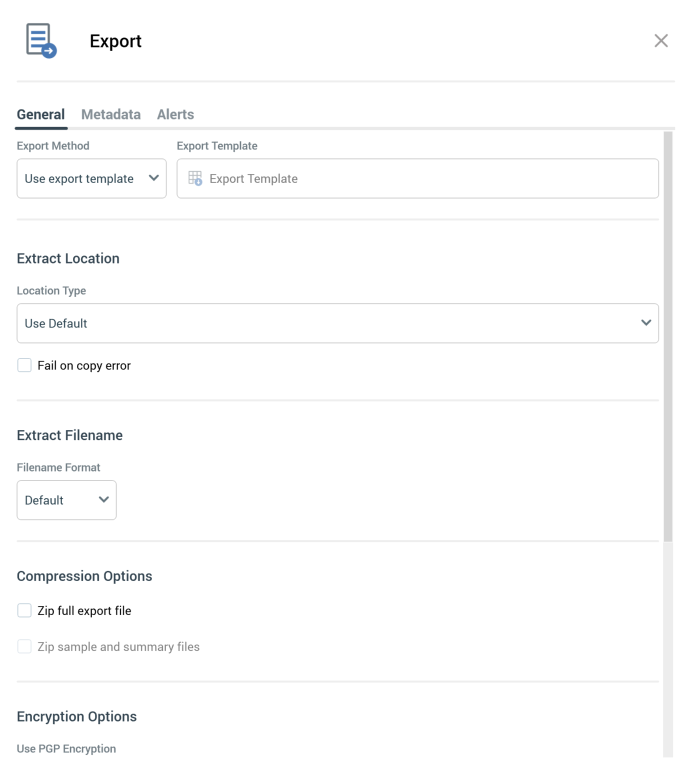The width and height of the screenshot is (679, 766).
Task: Click the chevron arrow on Location Type
Action: (x=646, y=323)
